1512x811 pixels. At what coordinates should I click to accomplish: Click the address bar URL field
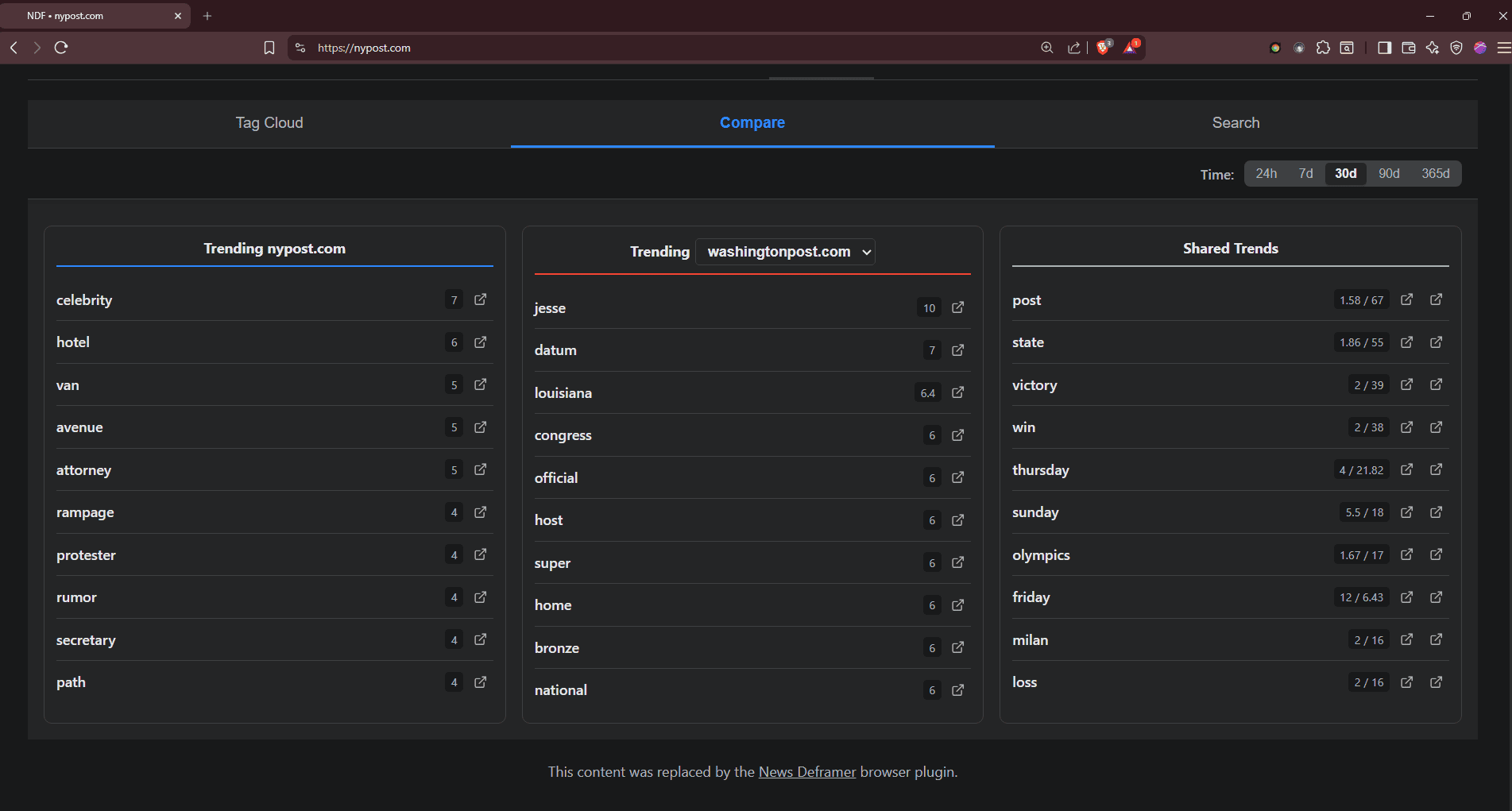pos(636,48)
